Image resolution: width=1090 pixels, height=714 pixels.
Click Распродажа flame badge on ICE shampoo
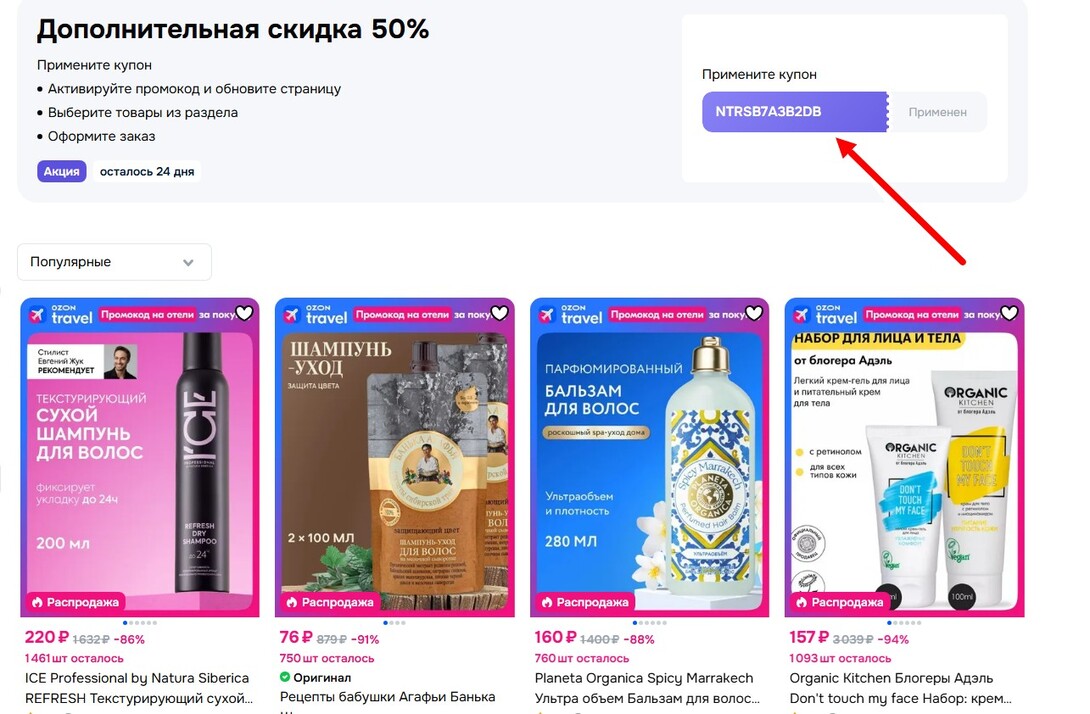(75, 602)
